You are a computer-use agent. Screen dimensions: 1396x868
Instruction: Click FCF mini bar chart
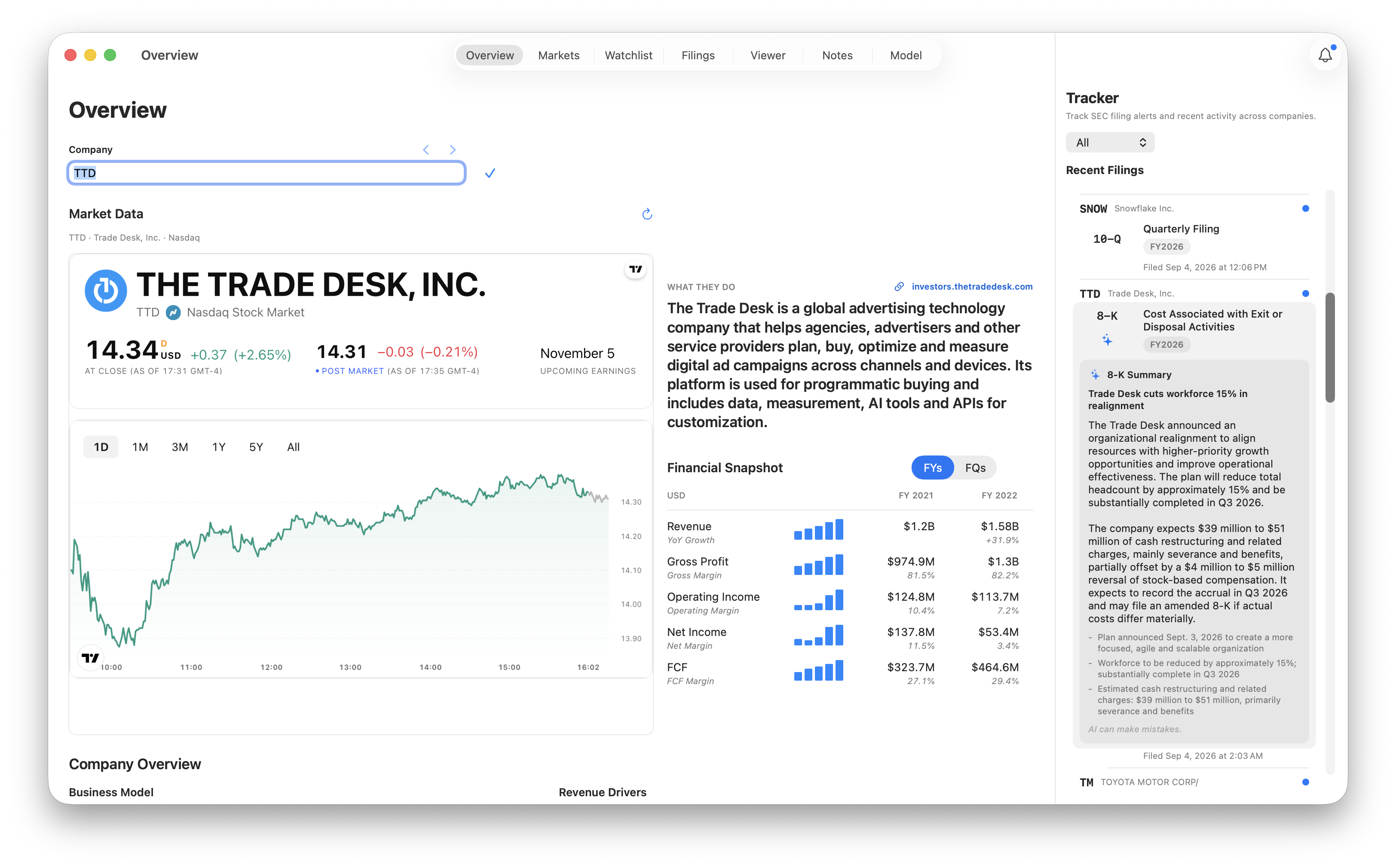818,670
